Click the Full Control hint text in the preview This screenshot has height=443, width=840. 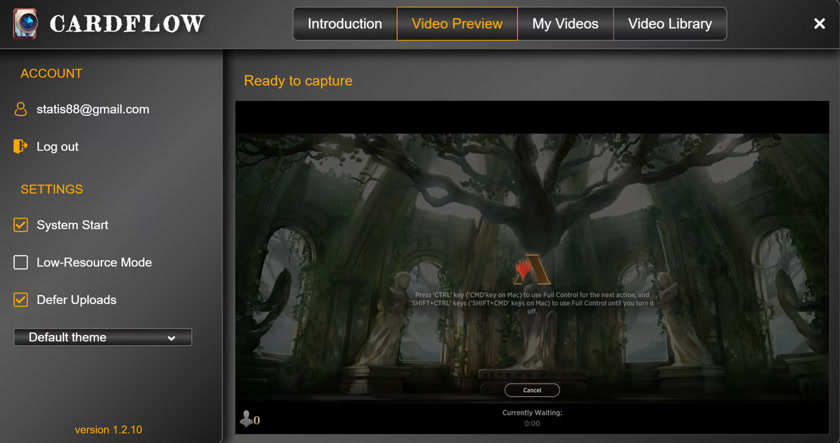(x=532, y=303)
